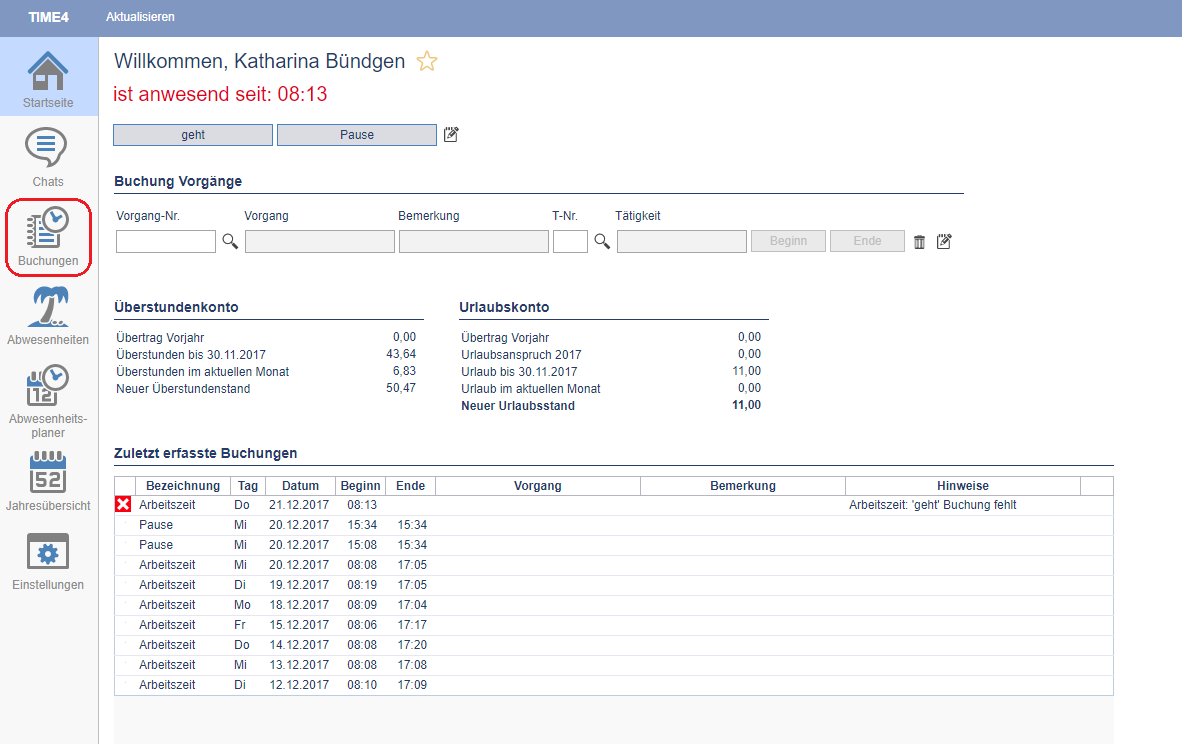Image resolution: width=1182 pixels, height=744 pixels.
Task: Click the Pause button
Action: [x=357, y=135]
